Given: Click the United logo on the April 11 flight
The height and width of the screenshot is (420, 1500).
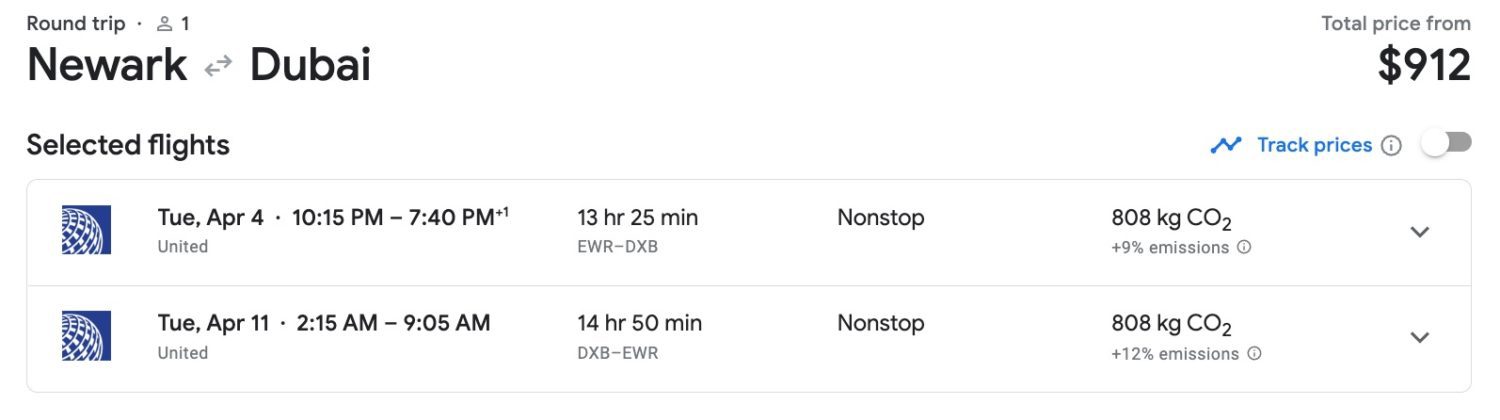Looking at the screenshot, I should (x=86, y=336).
